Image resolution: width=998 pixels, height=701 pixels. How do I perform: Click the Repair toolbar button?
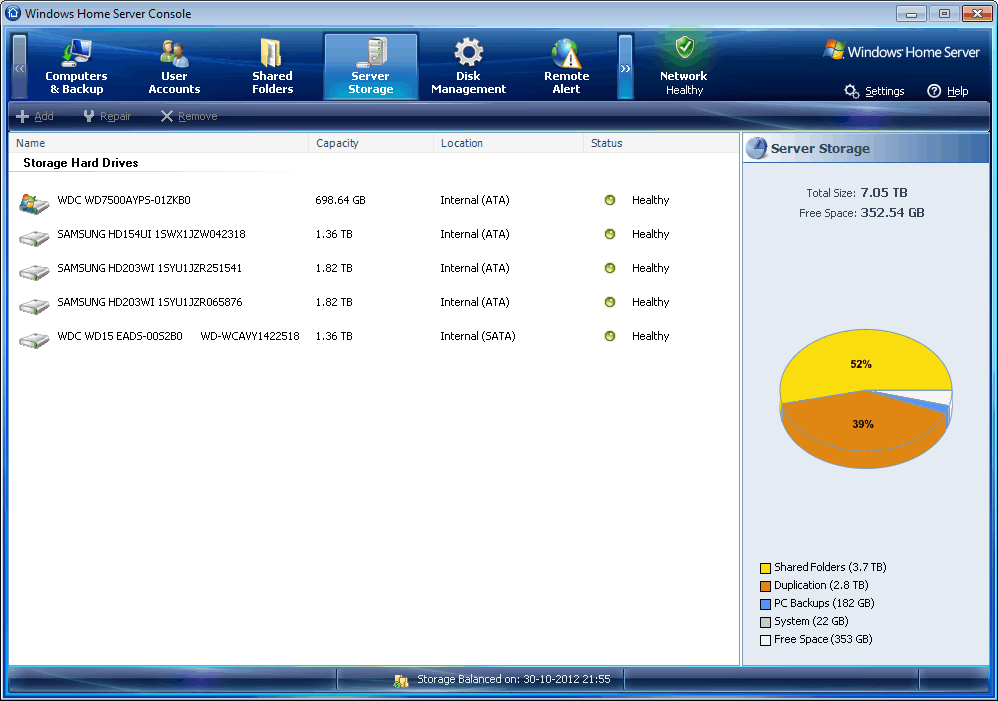point(107,117)
